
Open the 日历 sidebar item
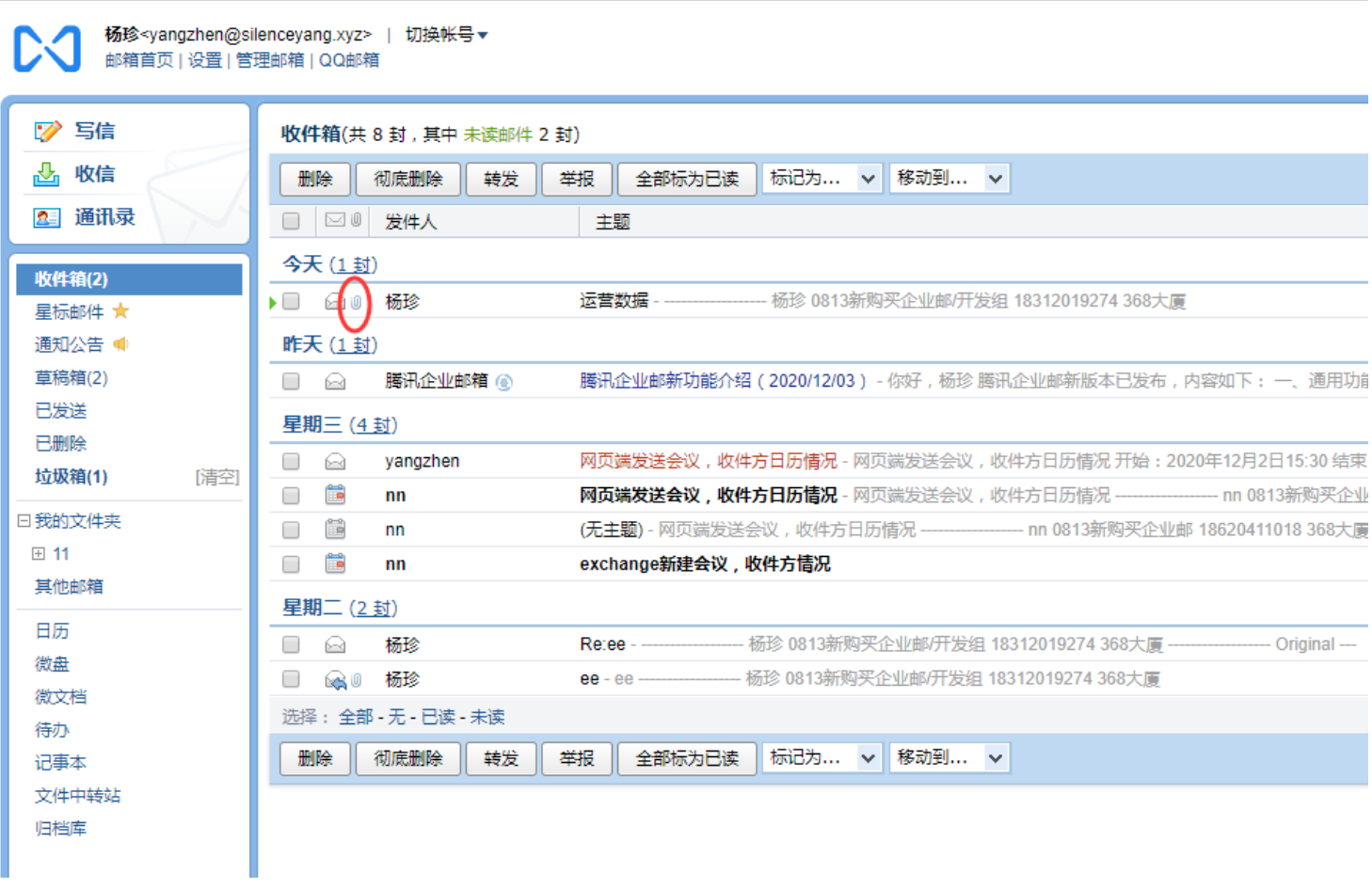tap(52, 631)
